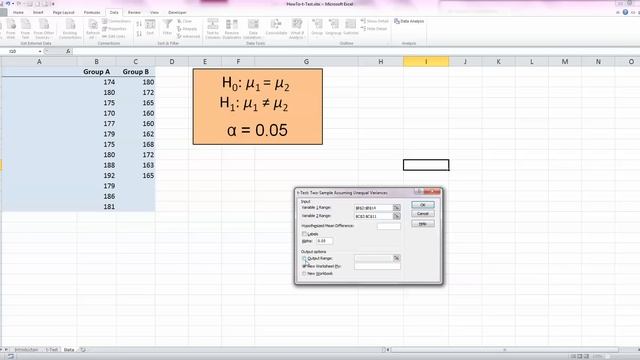Click the horizontal scrollbar at bottom
This screenshot has width=640, height=360.
coord(504,350)
